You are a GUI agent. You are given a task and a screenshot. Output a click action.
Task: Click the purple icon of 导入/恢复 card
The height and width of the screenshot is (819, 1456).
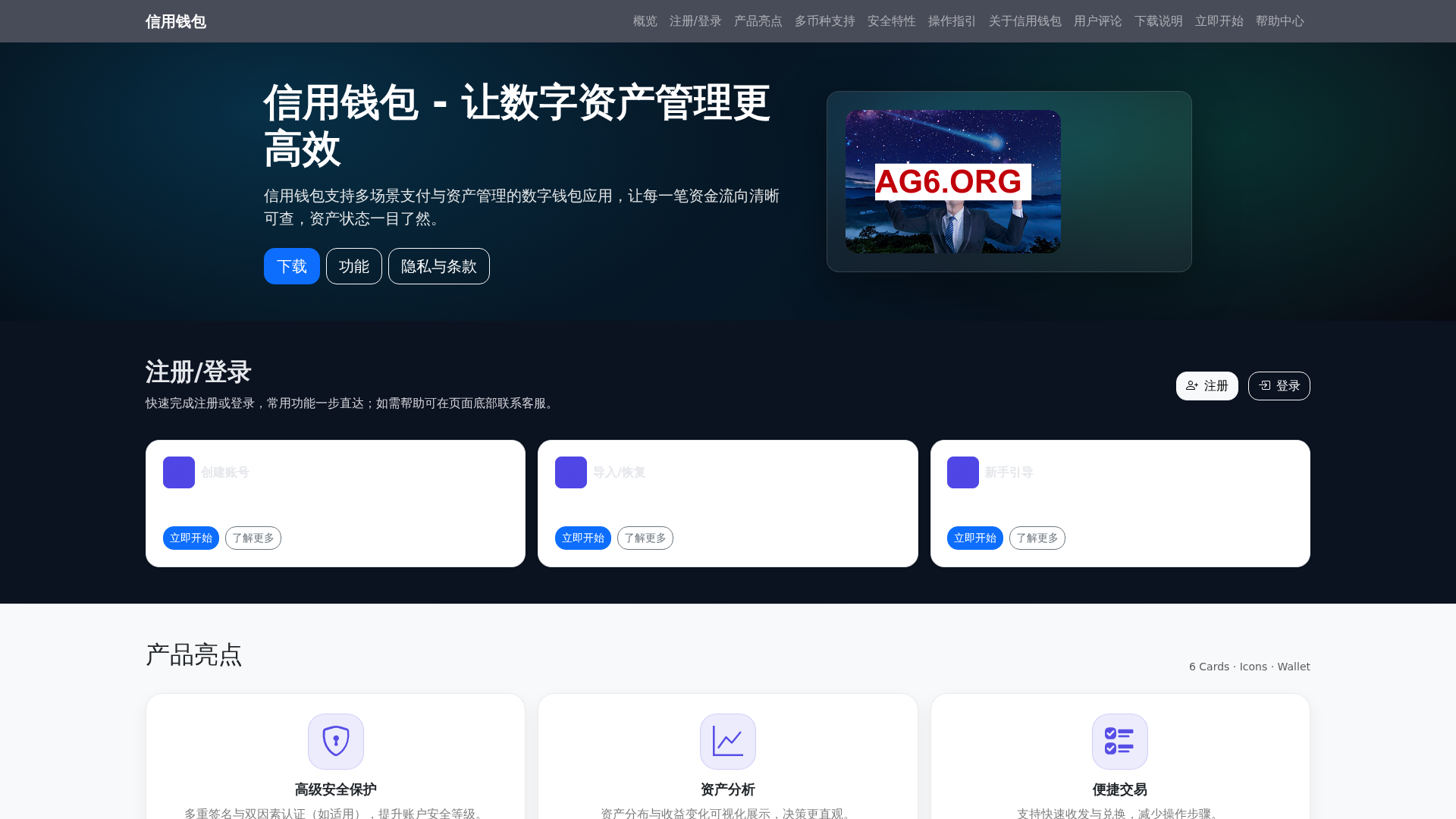tap(571, 472)
